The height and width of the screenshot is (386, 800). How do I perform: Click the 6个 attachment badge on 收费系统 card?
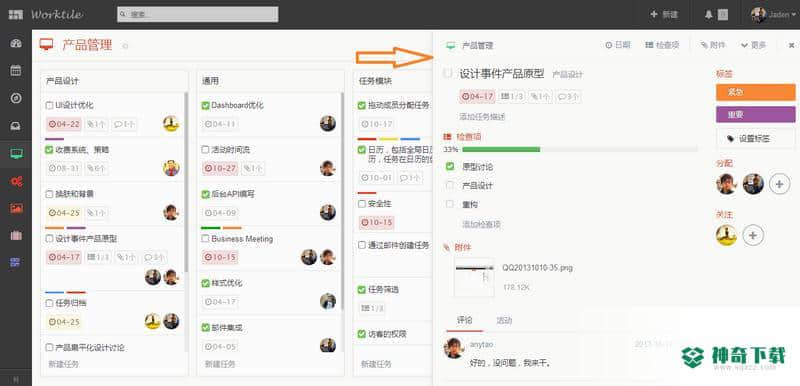click(97, 168)
